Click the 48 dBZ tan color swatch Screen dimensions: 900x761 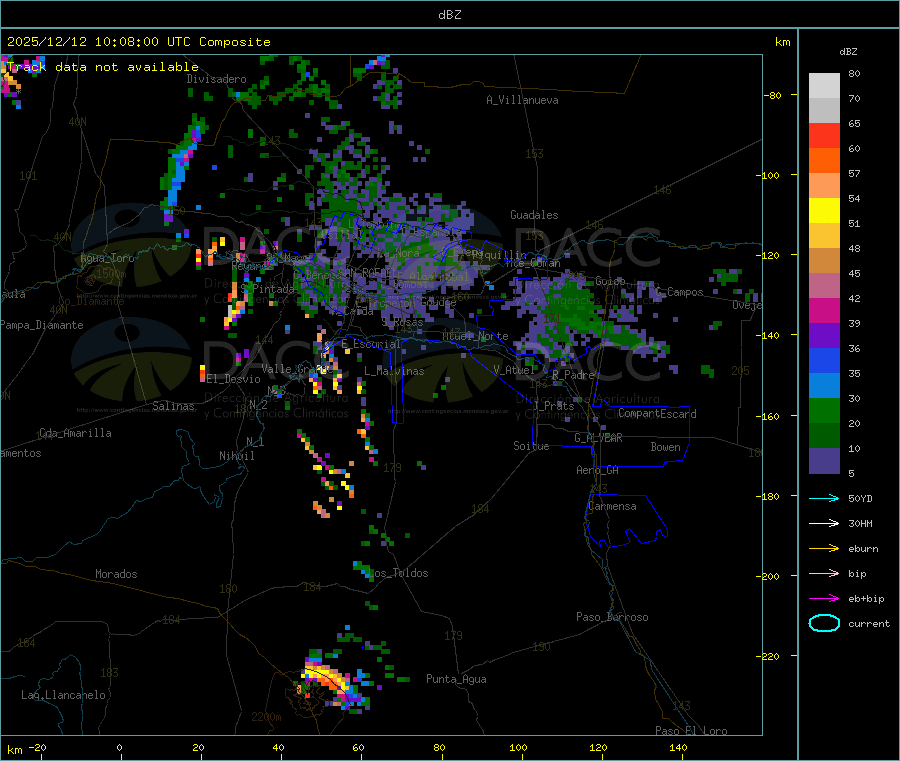click(x=824, y=261)
